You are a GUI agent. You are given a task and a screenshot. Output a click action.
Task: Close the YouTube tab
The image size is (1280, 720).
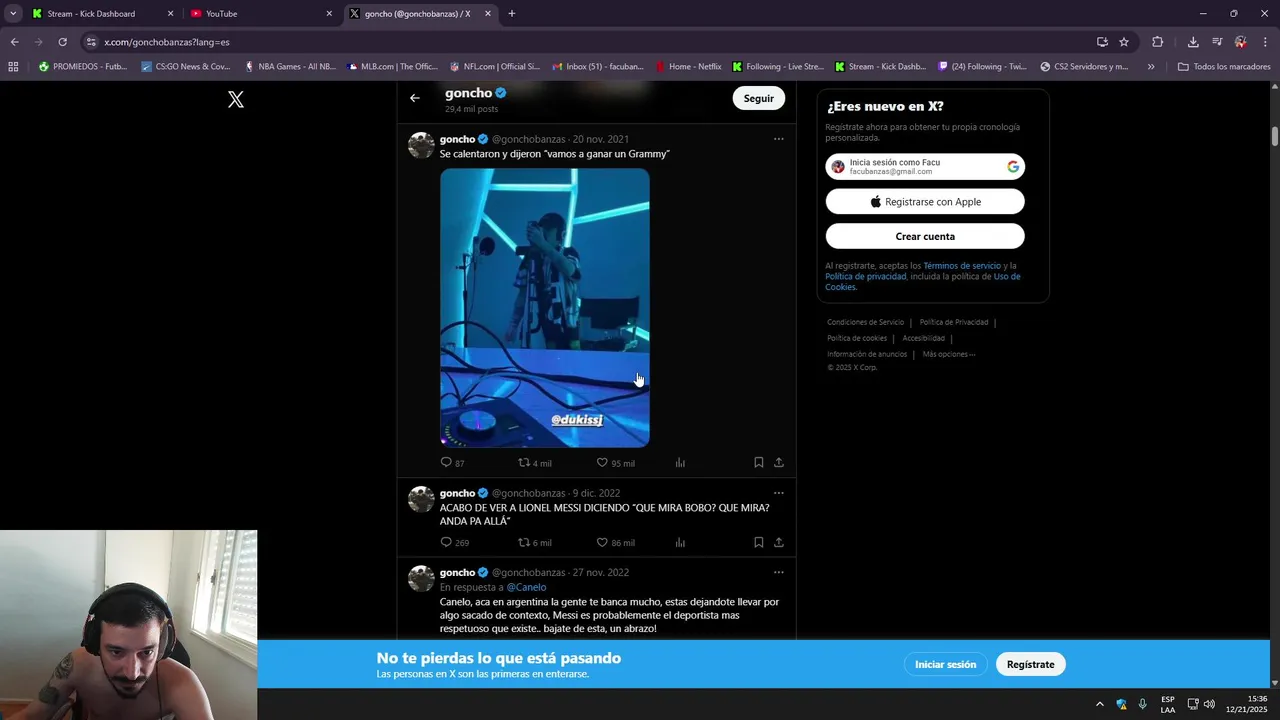tap(329, 14)
